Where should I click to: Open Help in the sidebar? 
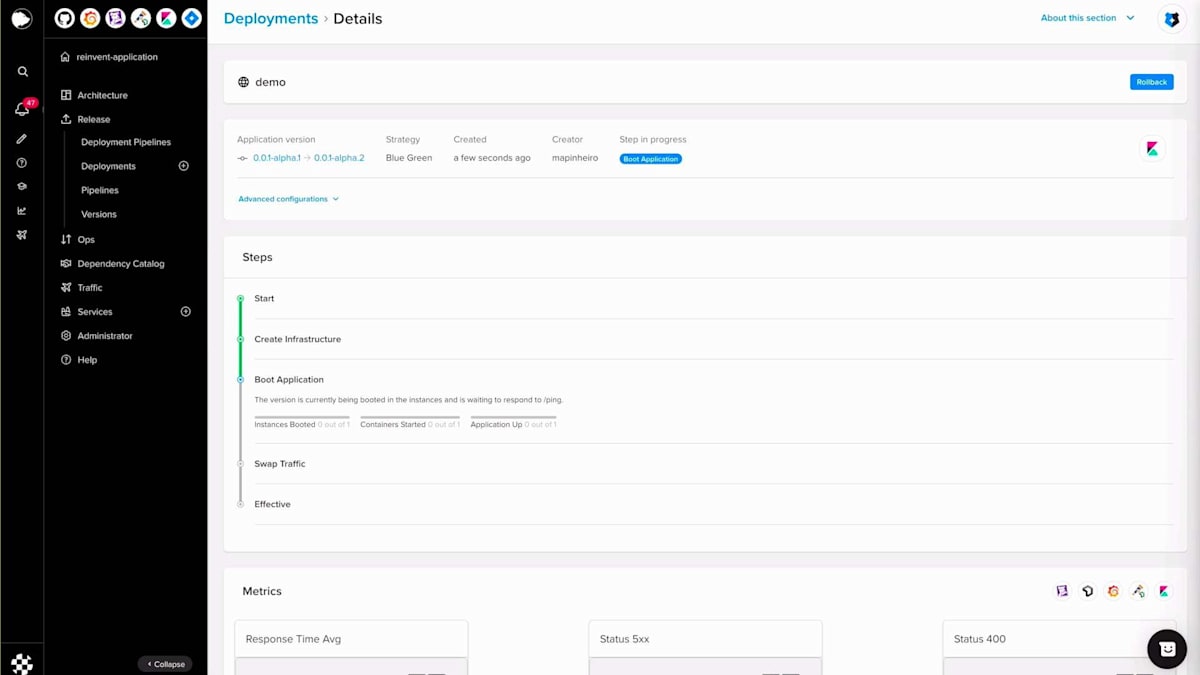pos(87,360)
